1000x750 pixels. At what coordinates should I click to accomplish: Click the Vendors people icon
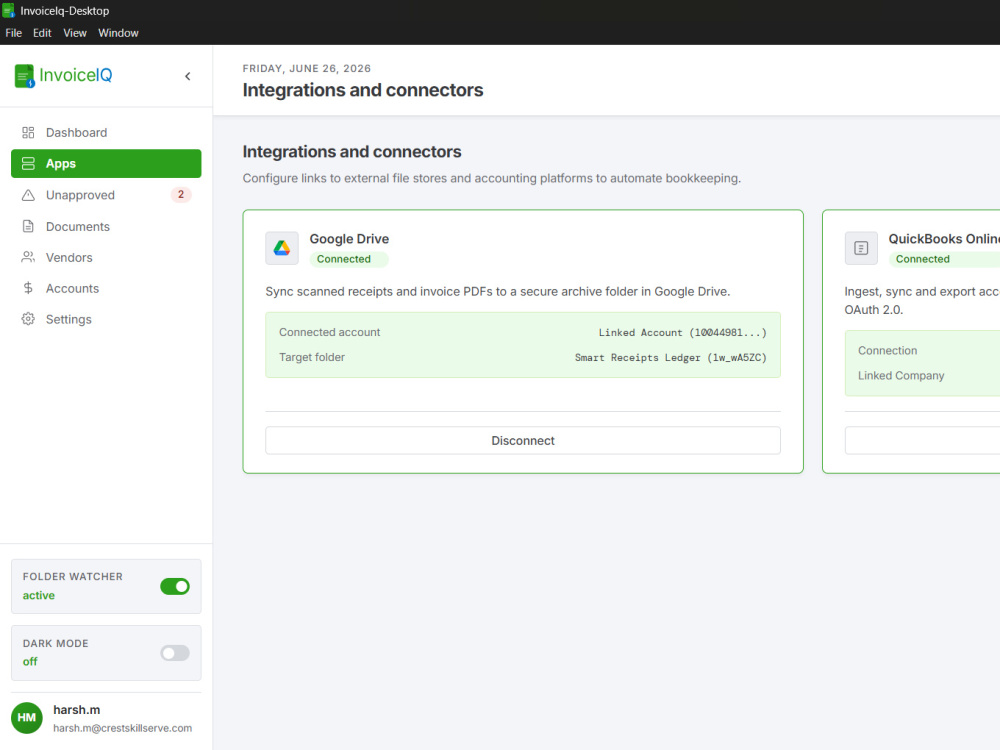28,257
